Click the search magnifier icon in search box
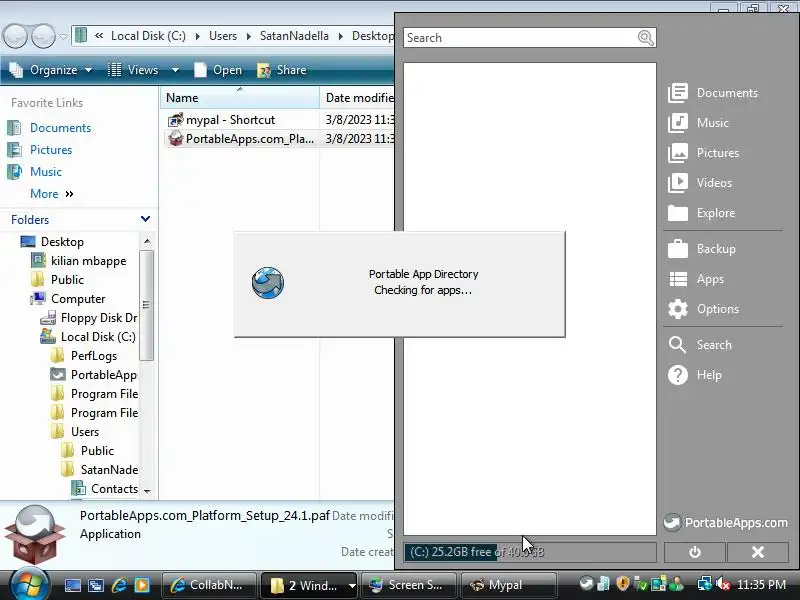Screen dimensions: 800x600 pos(645,38)
